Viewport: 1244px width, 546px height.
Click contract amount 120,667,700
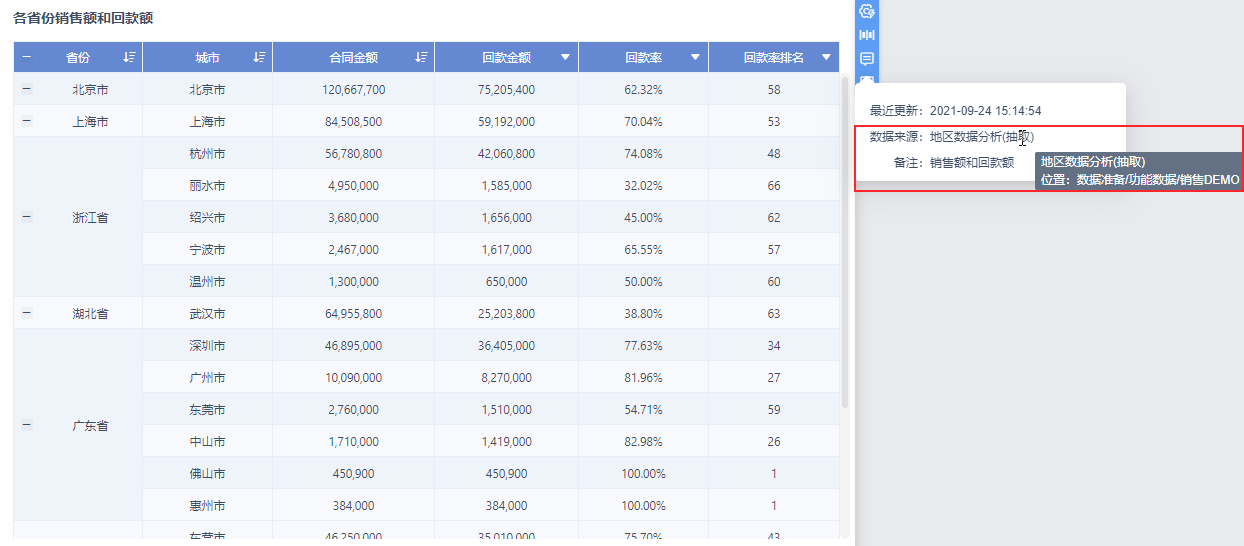point(353,89)
